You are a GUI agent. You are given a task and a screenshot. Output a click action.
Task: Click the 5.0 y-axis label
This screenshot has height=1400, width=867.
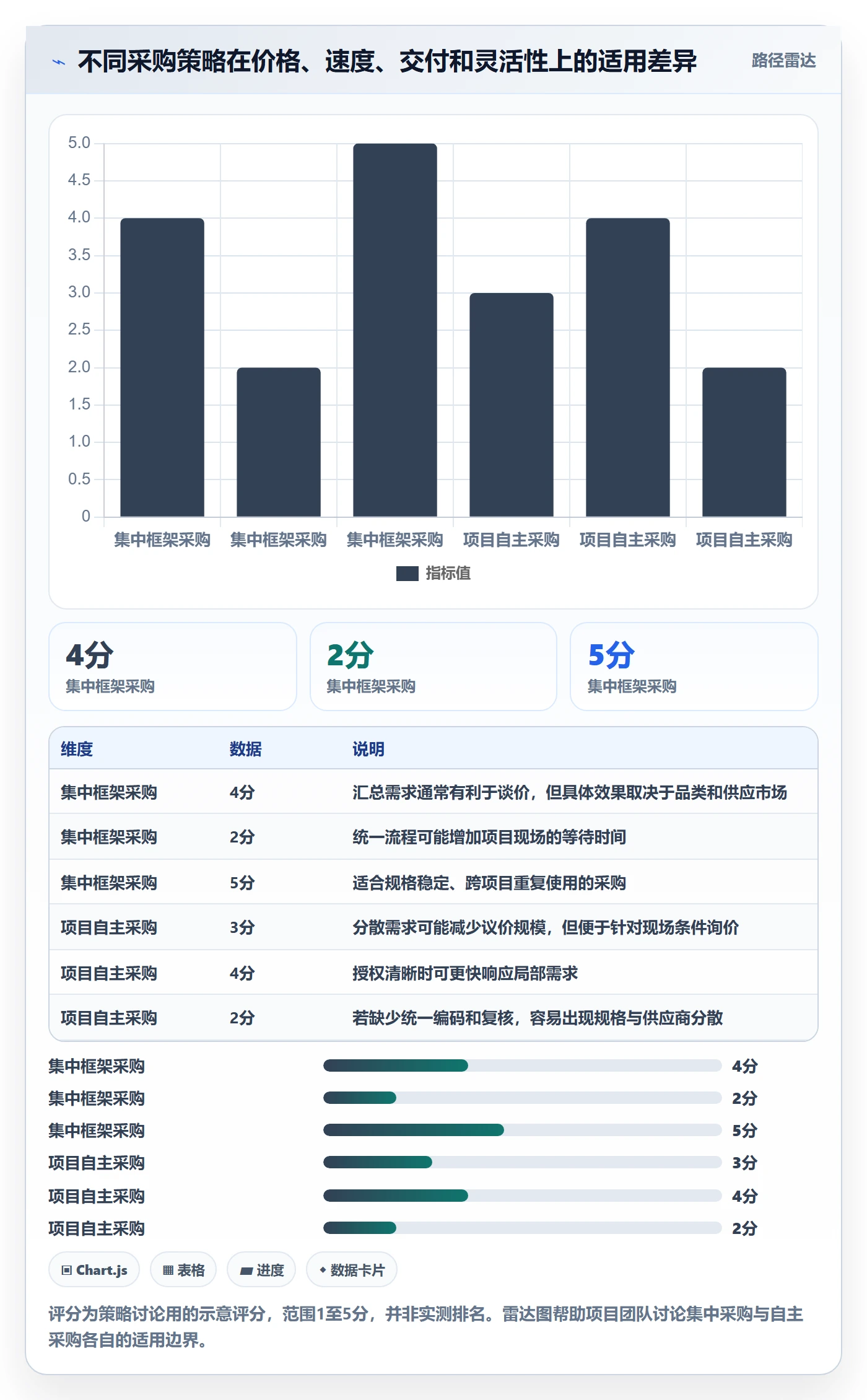point(79,143)
